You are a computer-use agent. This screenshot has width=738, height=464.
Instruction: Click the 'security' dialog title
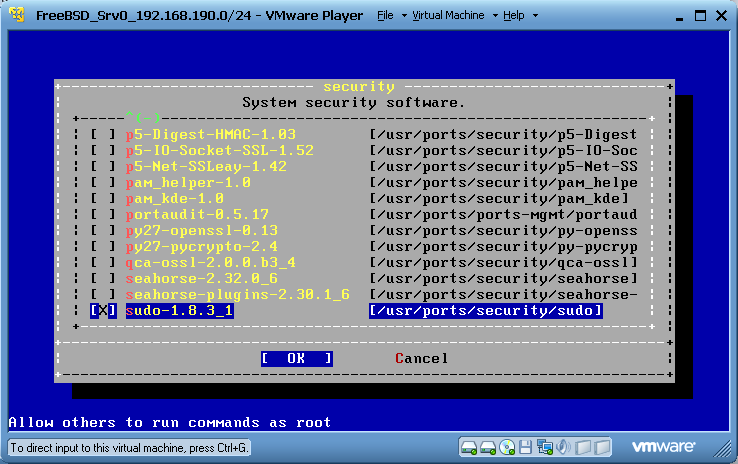359,87
